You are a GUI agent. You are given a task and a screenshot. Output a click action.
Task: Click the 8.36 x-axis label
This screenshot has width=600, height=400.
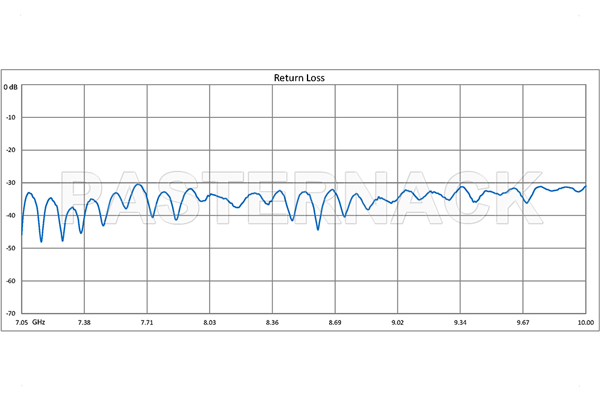point(272,323)
